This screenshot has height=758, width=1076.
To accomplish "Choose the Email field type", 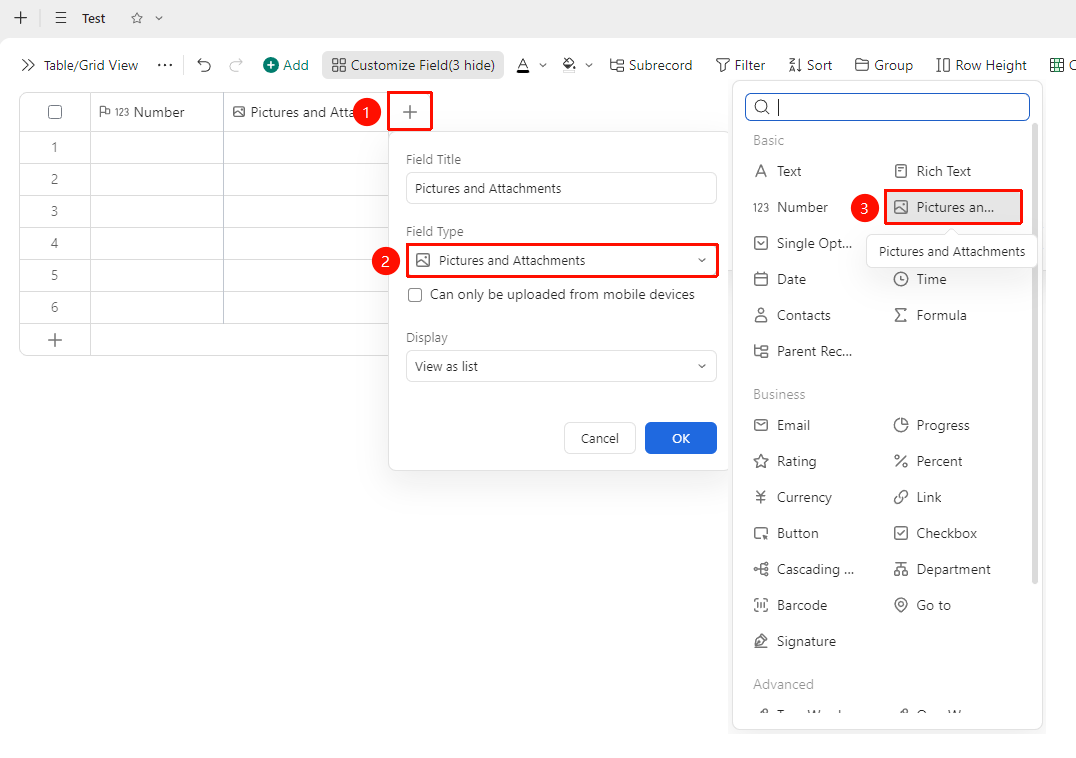I will (782, 425).
